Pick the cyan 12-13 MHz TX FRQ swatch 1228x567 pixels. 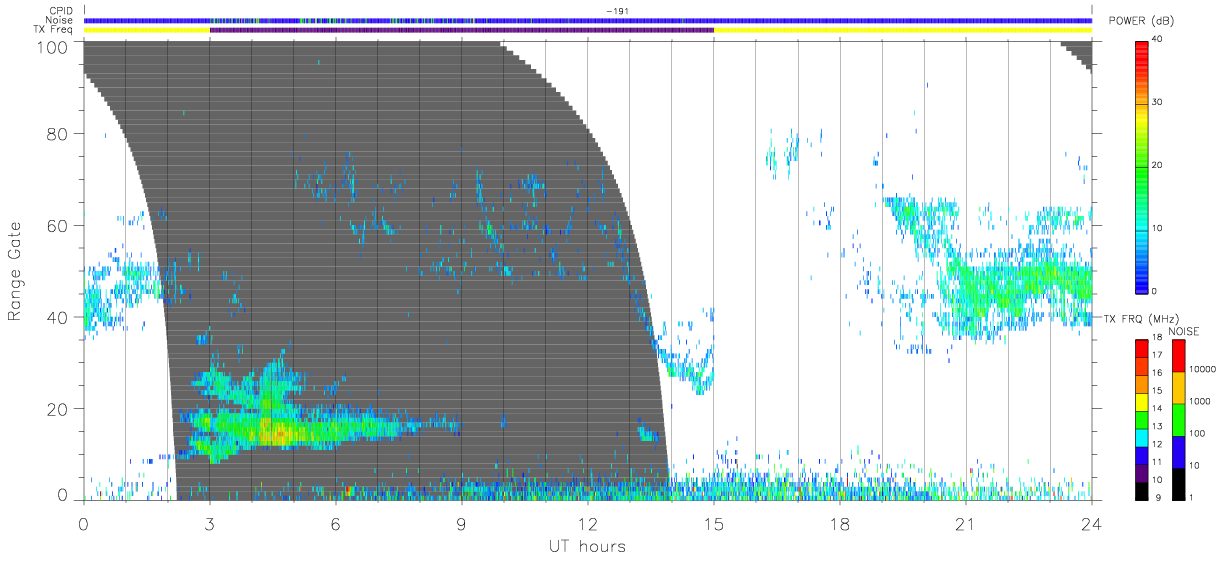(x=1142, y=437)
